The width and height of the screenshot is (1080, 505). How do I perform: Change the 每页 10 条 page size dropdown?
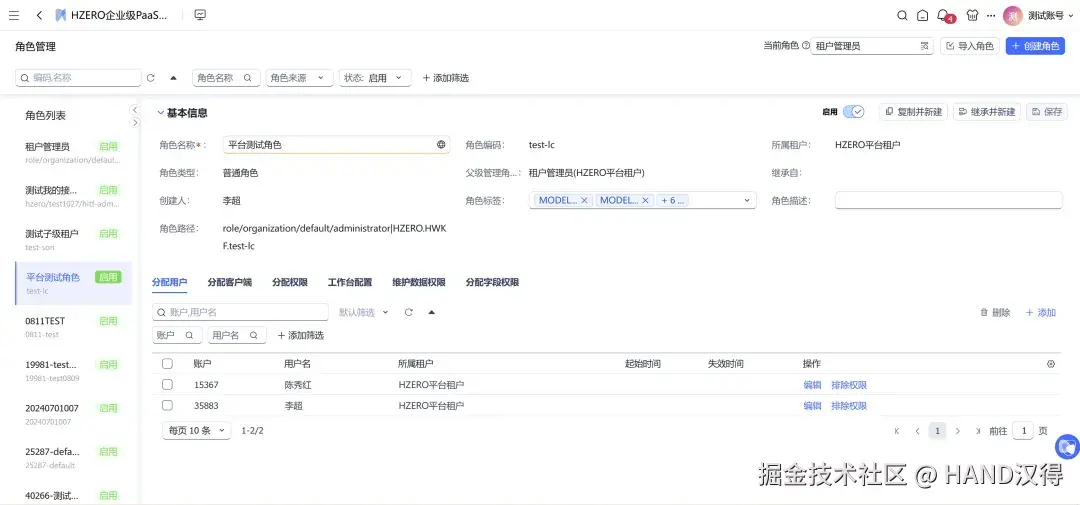click(x=196, y=431)
